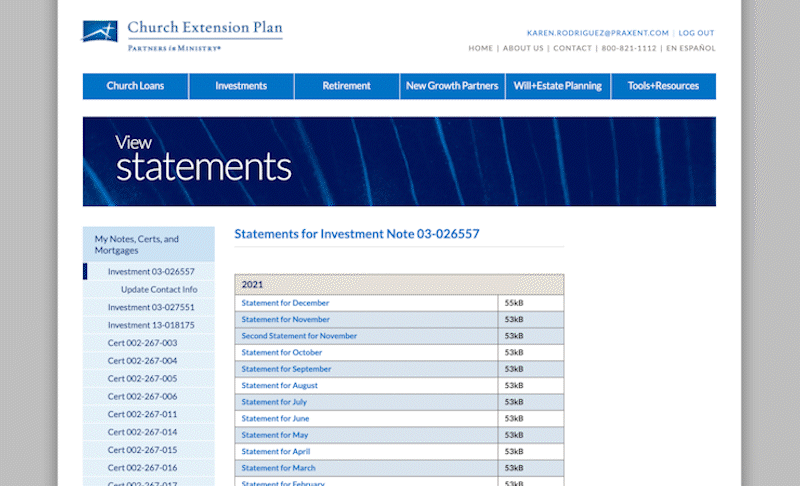Viewport: 800px width, 486px height.
Task: Select Cert 002-267-015
Action: click(x=148, y=450)
